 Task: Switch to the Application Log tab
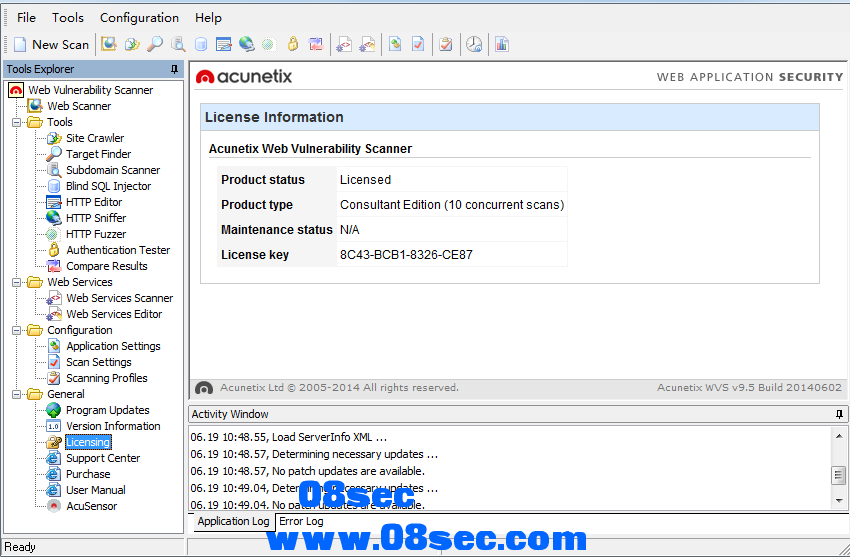pyautogui.click(x=233, y=521)
